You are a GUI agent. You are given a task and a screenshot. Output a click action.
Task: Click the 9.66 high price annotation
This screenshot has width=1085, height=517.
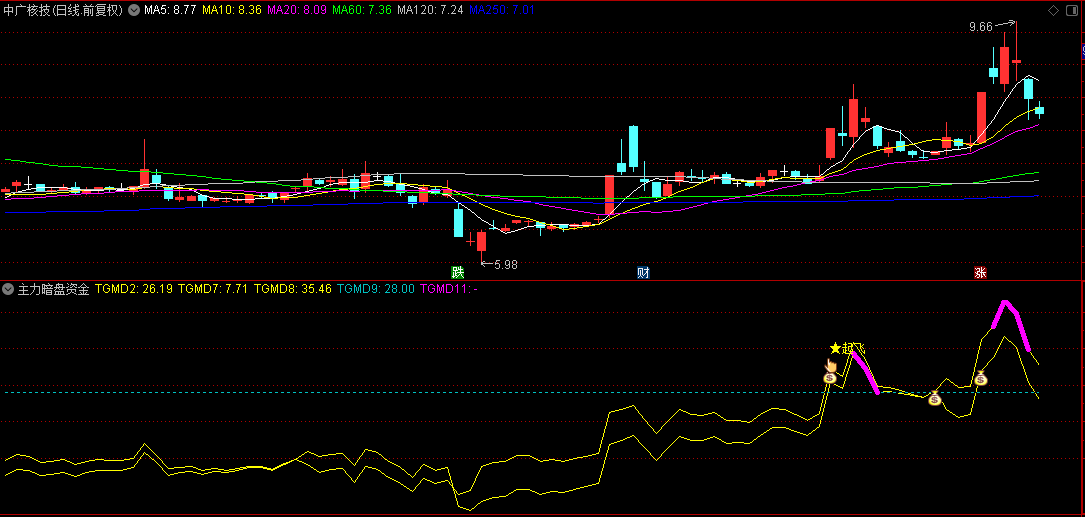(x=981, y=27)
